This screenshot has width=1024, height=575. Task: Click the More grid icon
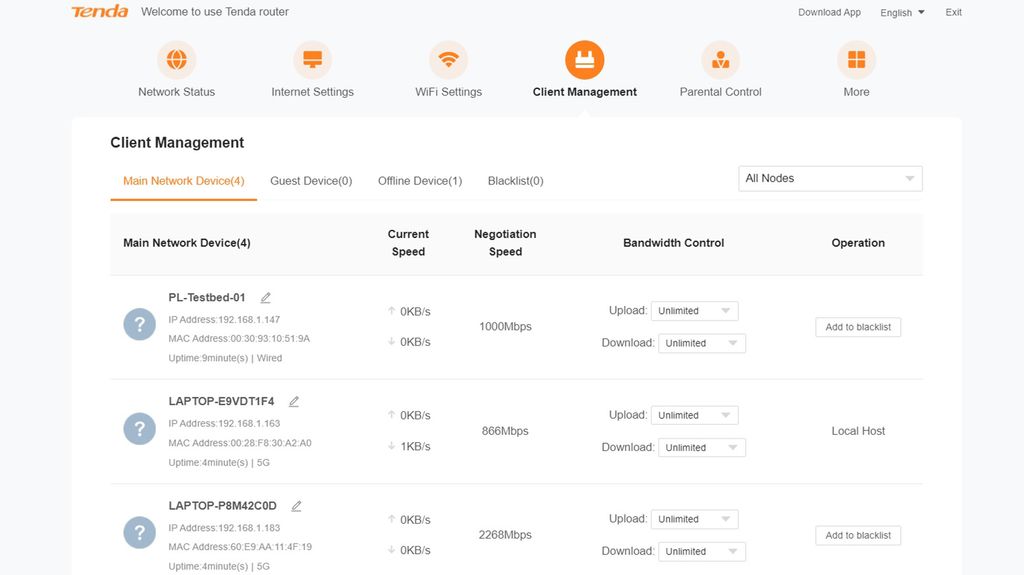(x=856, y=60)
